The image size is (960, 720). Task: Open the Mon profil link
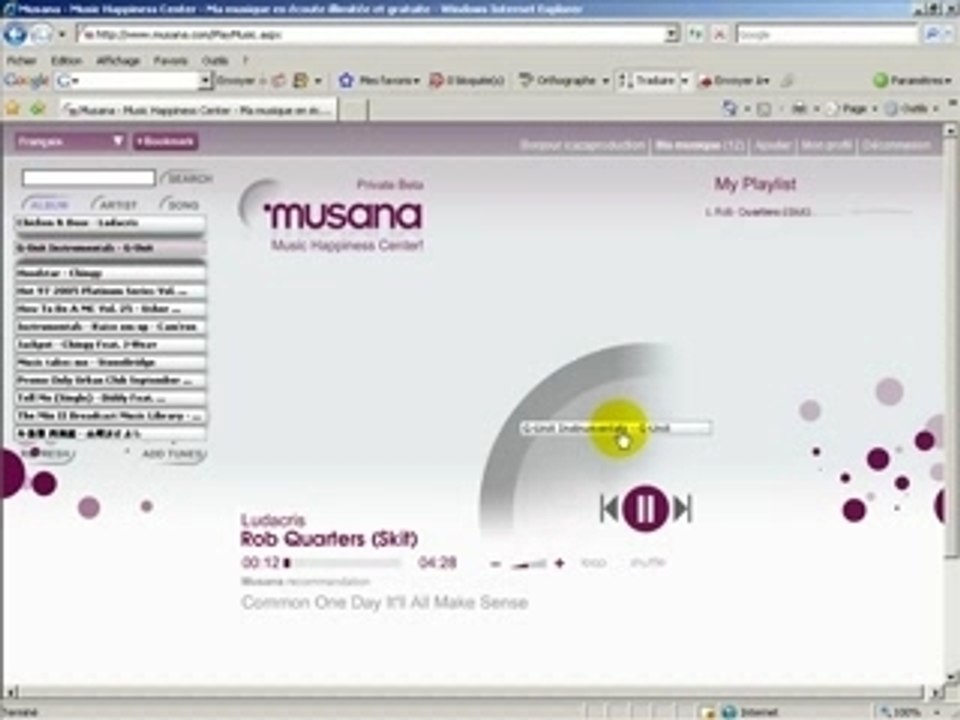[x=827, y=146]
